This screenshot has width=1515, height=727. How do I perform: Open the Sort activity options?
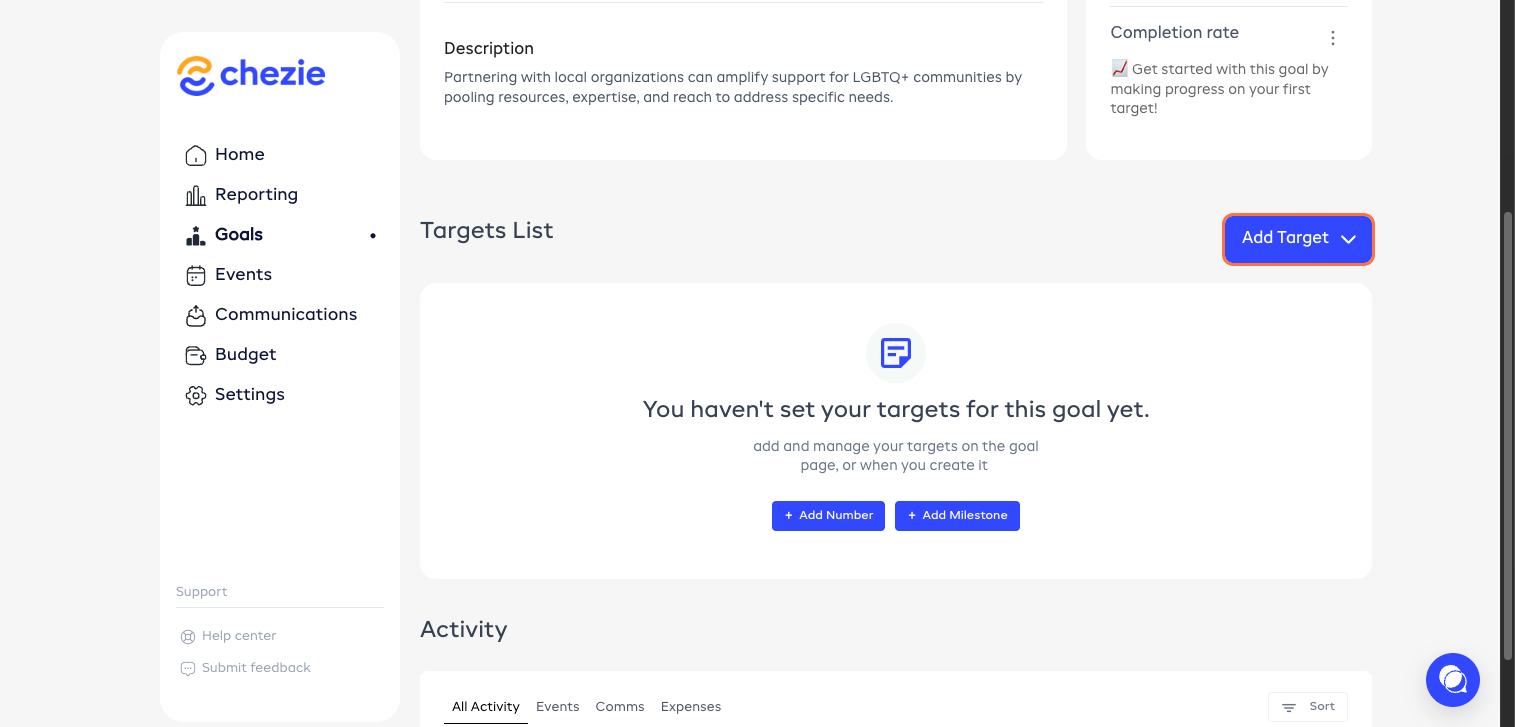pyautogui.click(x=1308, y=707)
